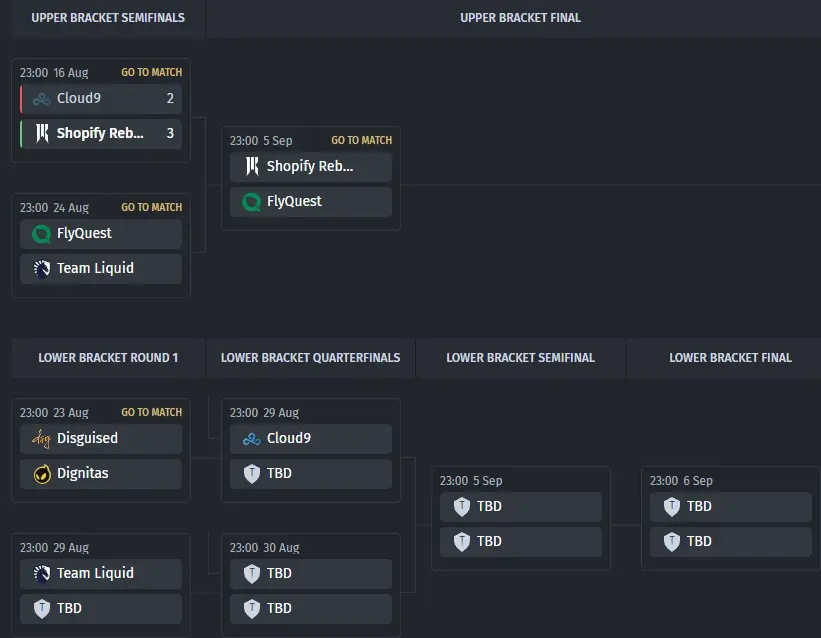Viewport: 821px width, 638px height.
Task: Click Cloud9 logo in 16 Aug semifinal
Action: click(x=42, y=98)
